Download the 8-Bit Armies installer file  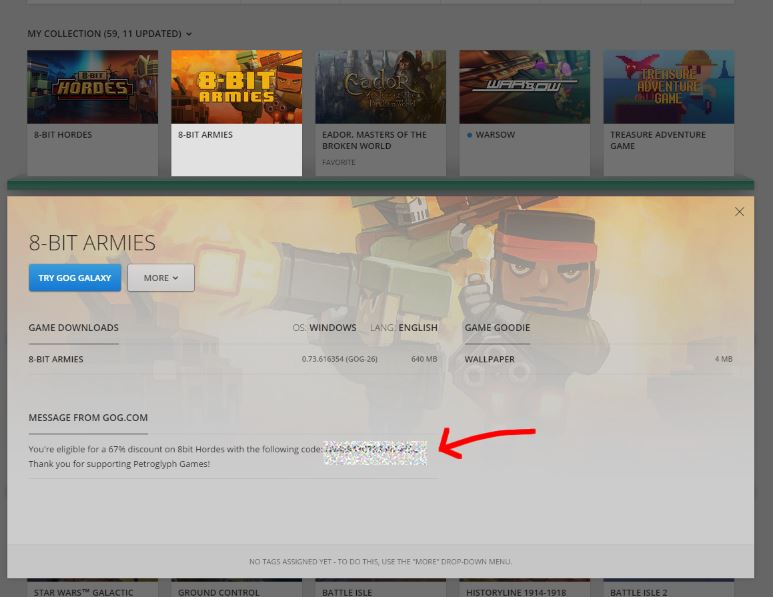(233, 359)
